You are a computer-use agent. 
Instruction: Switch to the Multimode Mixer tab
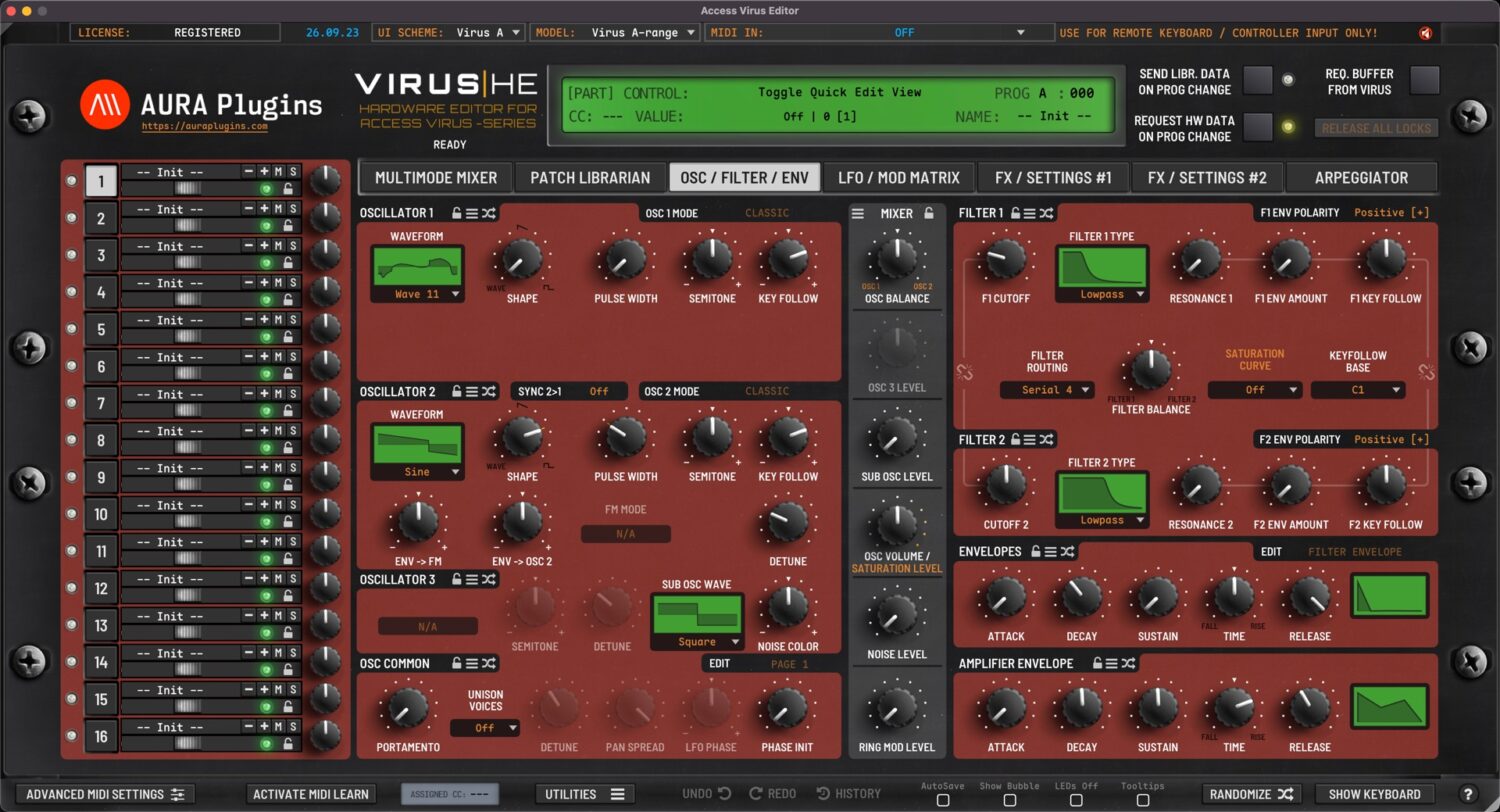click(x=436, y=178)
